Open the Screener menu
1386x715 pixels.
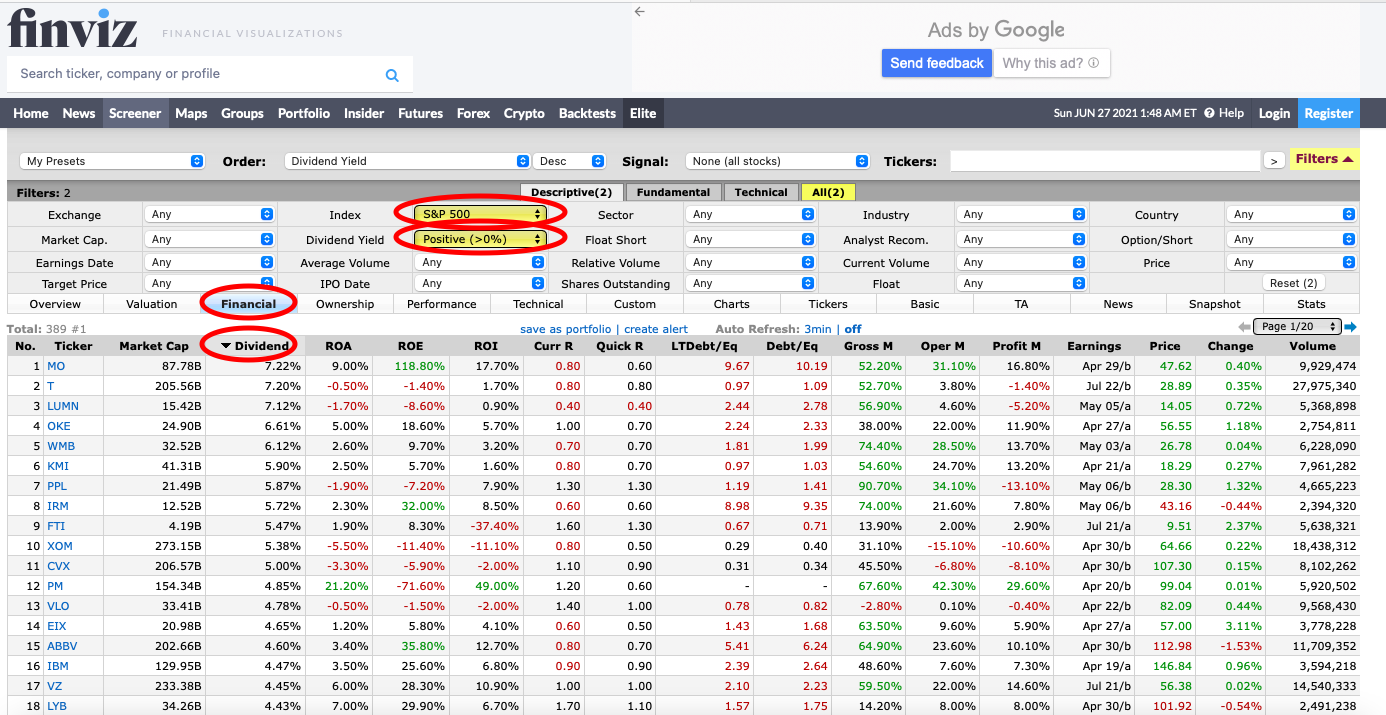135,113
